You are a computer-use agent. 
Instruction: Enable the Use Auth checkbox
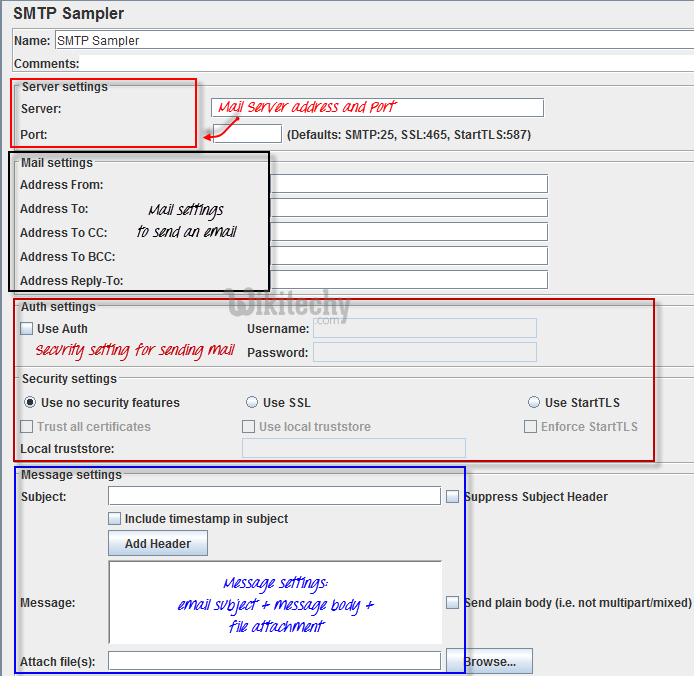[27, 329]
